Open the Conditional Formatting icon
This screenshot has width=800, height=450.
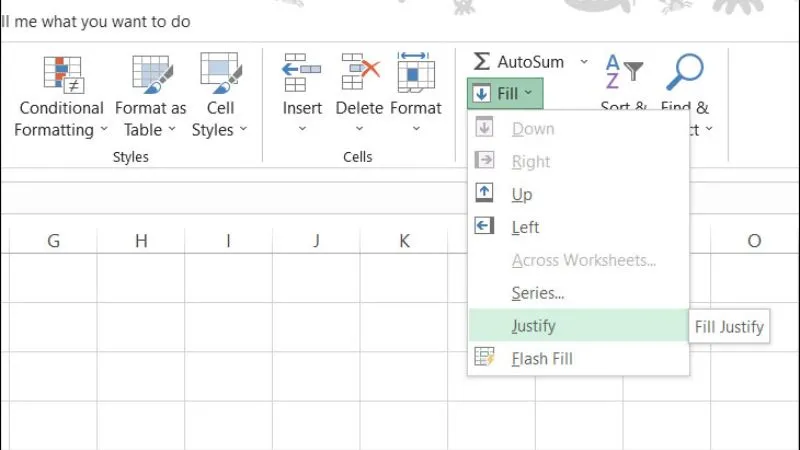click(x=63, y=74)
